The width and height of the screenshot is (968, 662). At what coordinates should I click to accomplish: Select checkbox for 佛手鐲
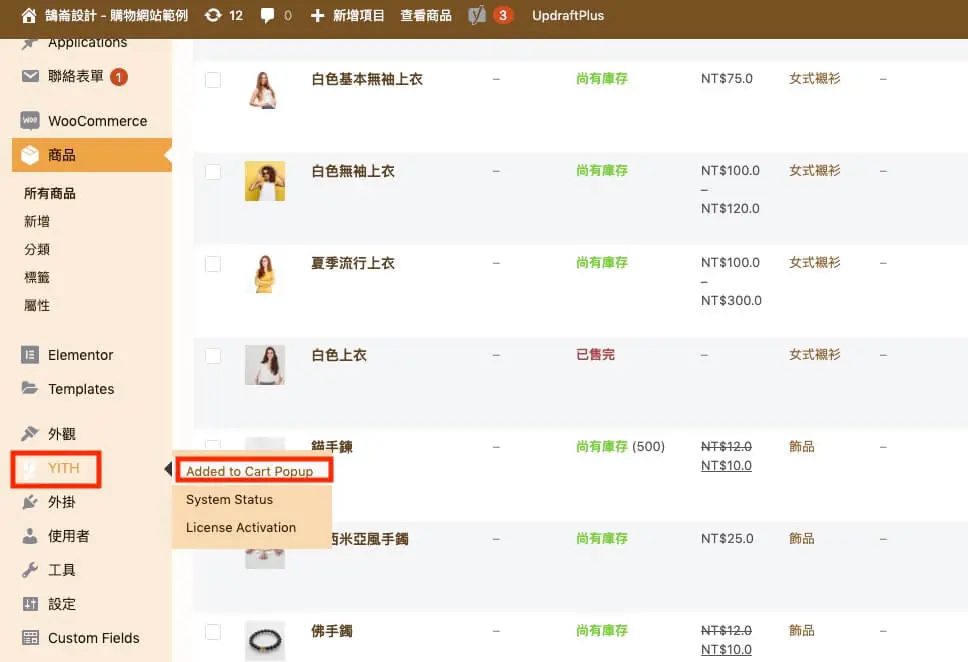(213, 632)
